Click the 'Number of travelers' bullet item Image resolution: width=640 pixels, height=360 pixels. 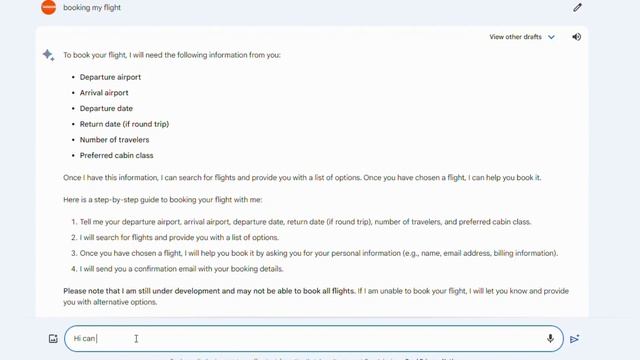[x=114, y=140]
